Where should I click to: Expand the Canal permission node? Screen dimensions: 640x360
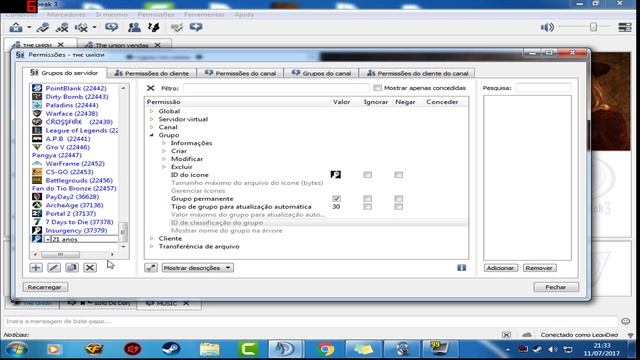(151, 127)
